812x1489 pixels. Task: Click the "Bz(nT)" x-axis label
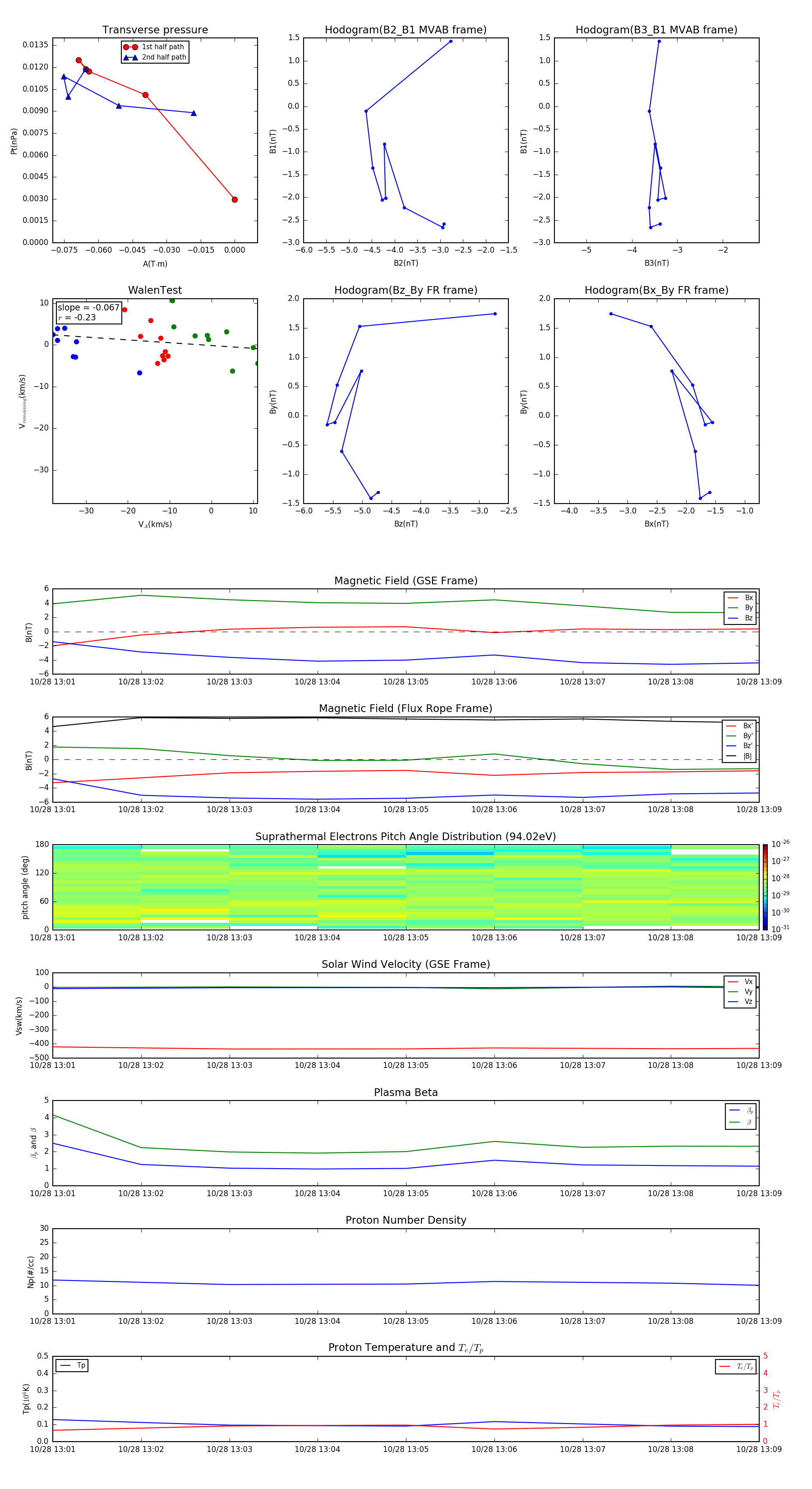[406, 524]
